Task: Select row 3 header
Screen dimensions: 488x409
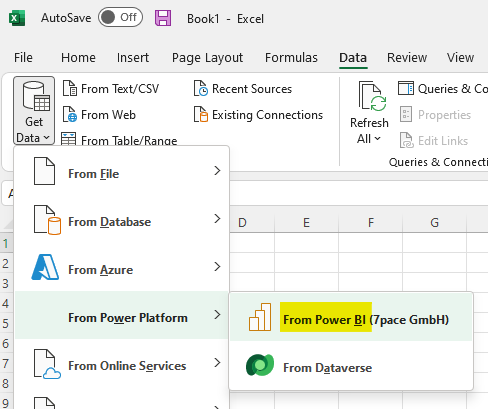Action: 6,284
